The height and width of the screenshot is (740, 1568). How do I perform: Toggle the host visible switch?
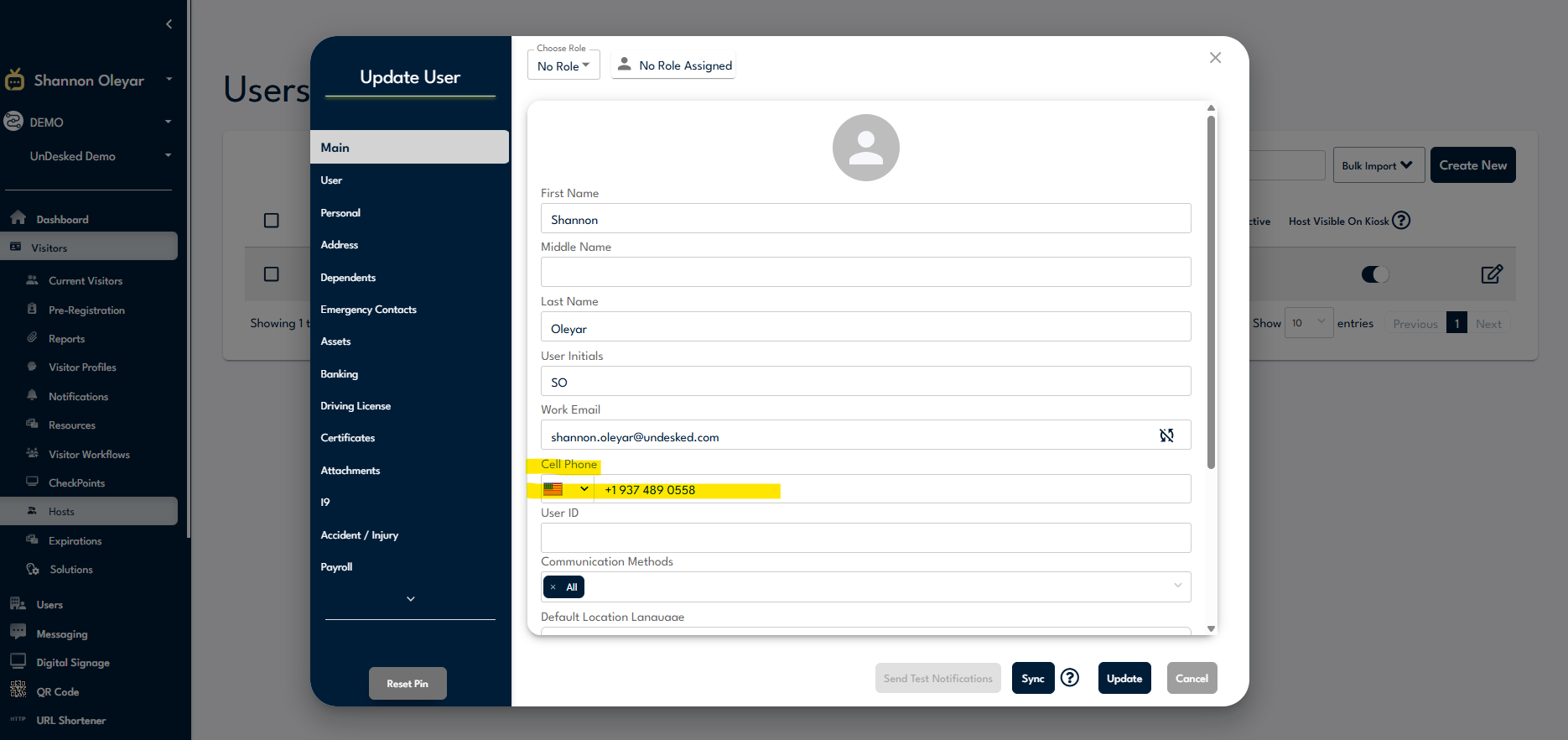1375,274
